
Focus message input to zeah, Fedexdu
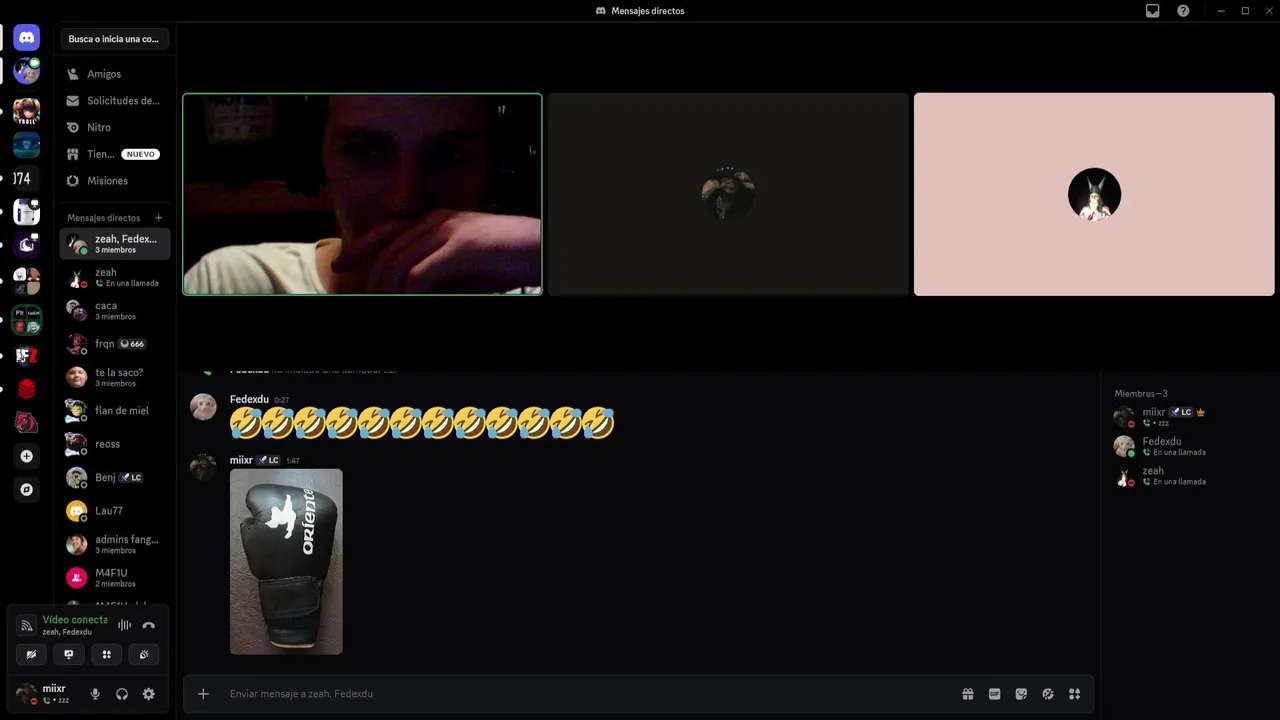pyautogui.click(x=590, y=694)
